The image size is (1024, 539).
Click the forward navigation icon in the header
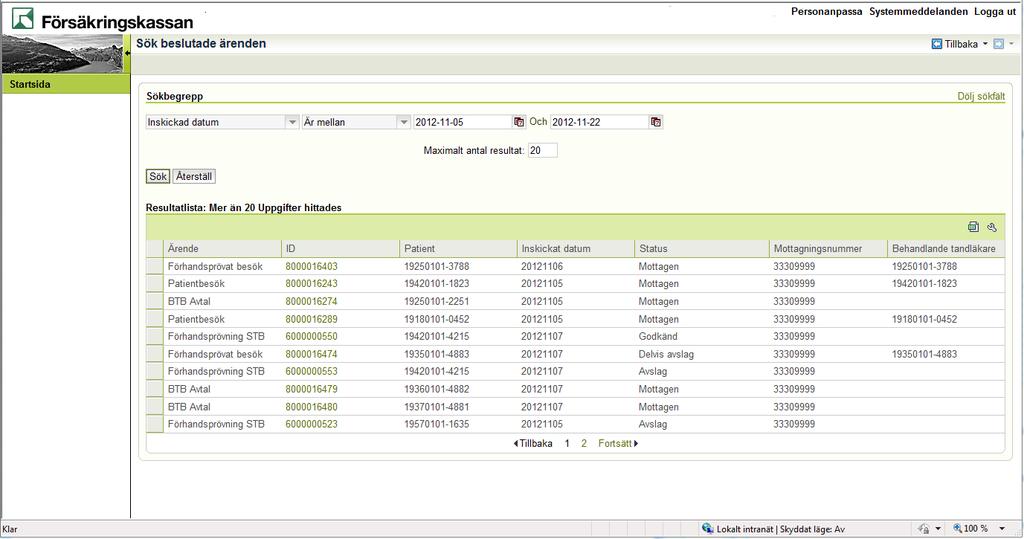coord(999,44)
